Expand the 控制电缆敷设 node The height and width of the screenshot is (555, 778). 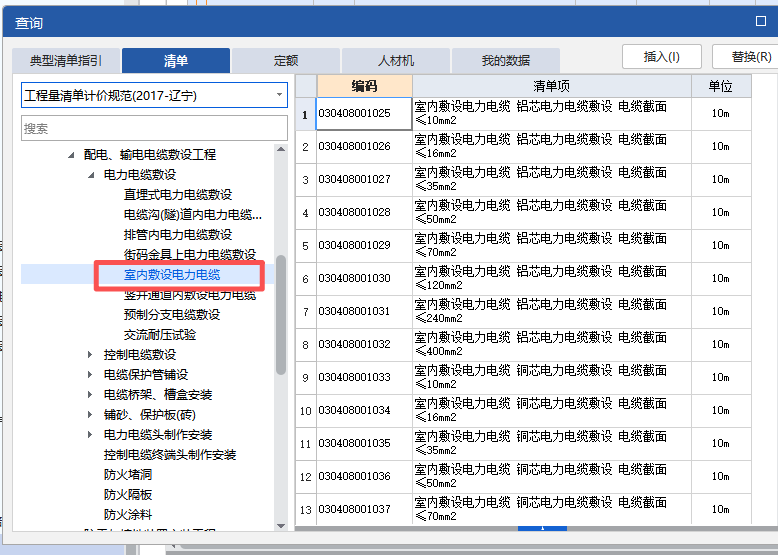(x=90, y=355)
